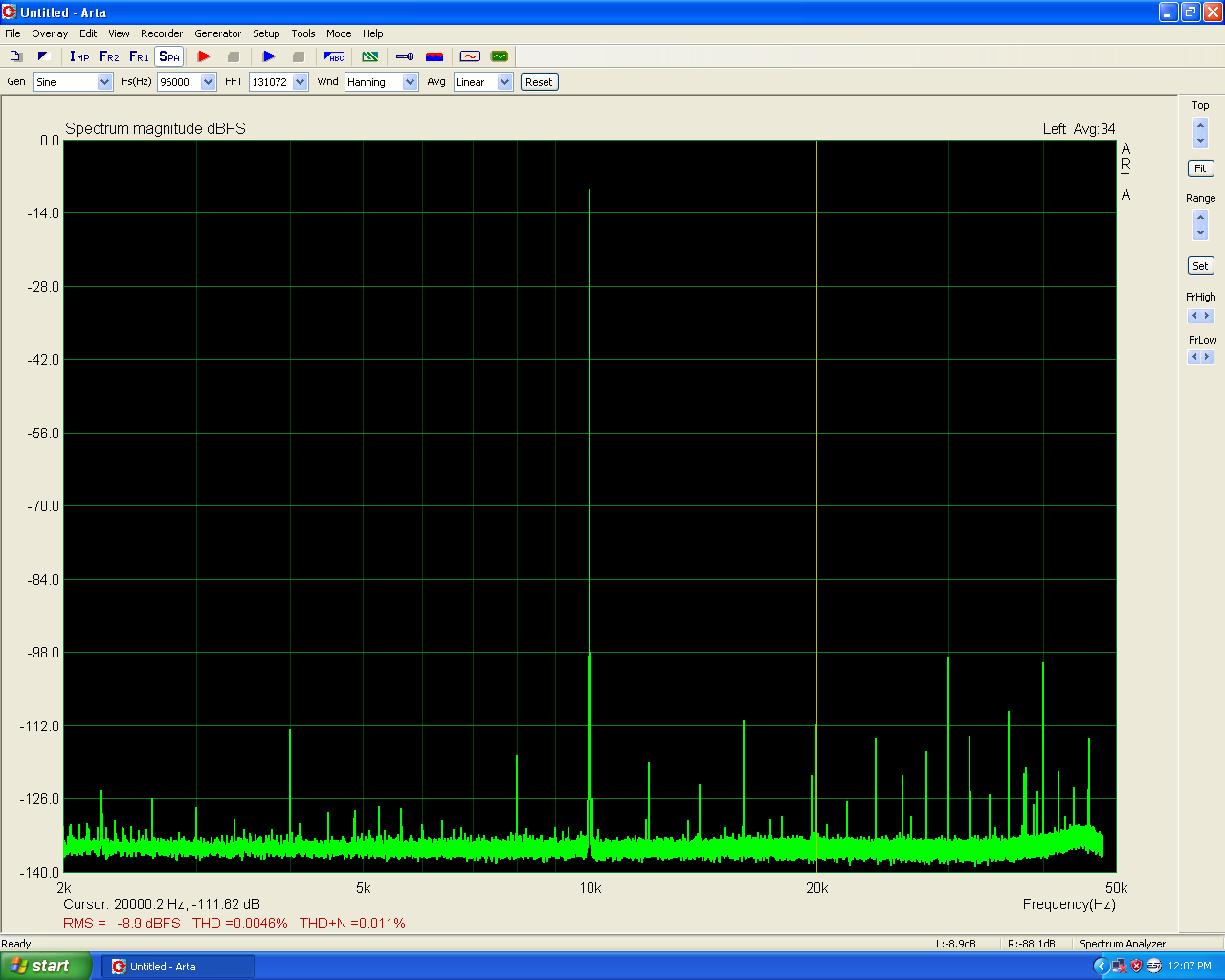
Task: Click the ABC text overlay toolbar icon
Action: (334, 56)
